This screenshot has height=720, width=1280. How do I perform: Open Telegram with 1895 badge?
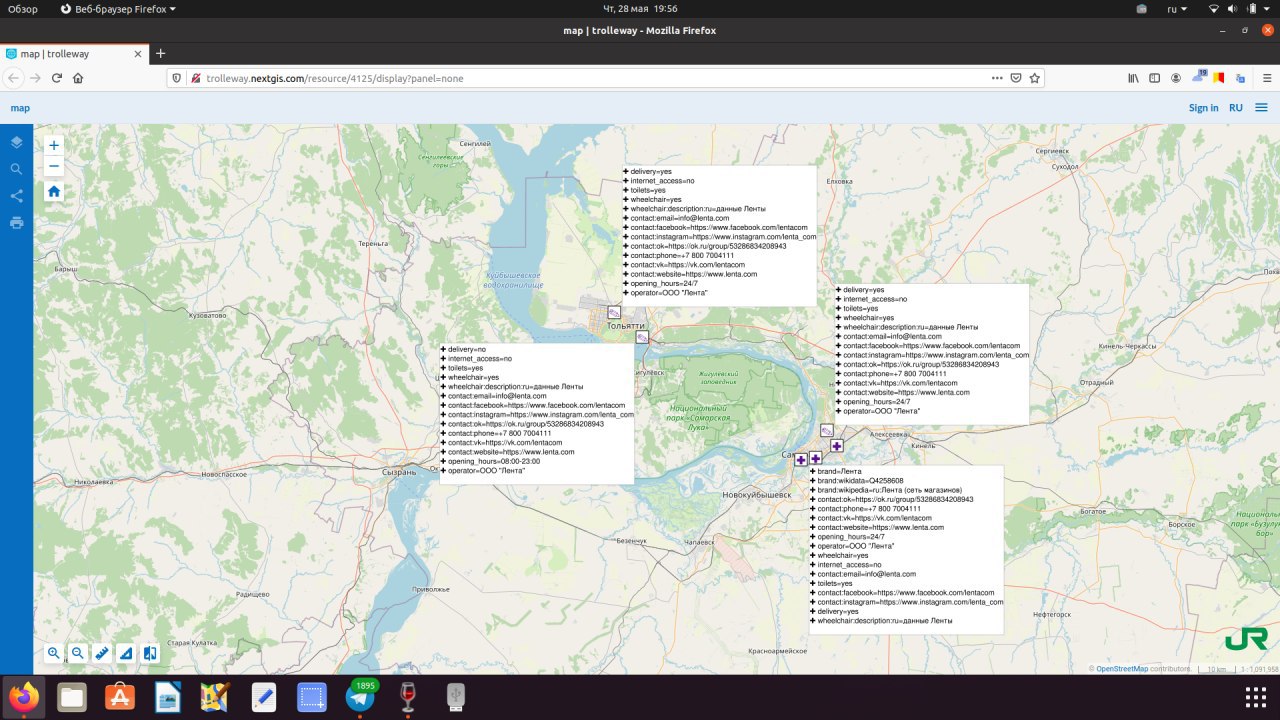(360, 697)
